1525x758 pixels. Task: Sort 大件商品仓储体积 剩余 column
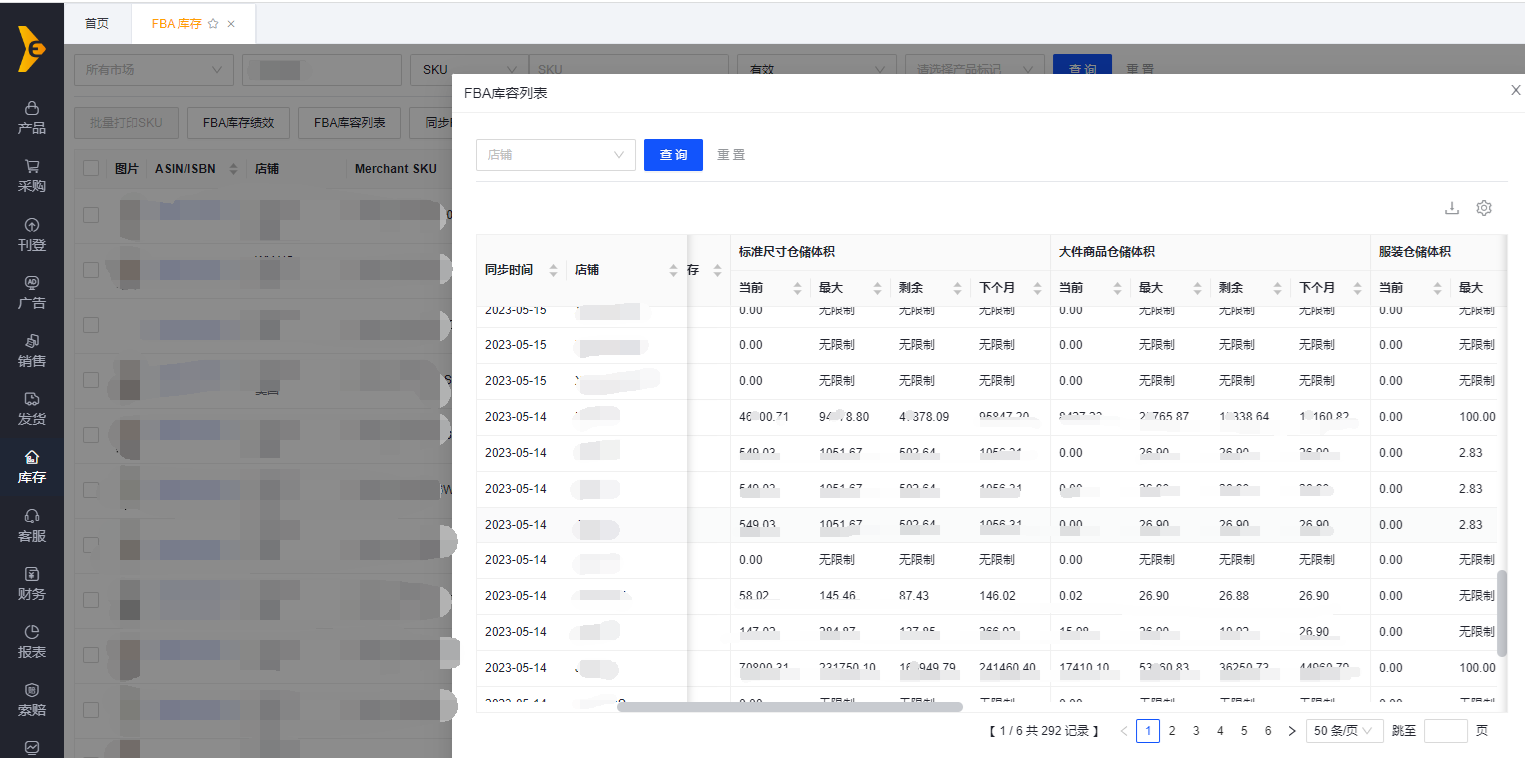click(1277, 288)
